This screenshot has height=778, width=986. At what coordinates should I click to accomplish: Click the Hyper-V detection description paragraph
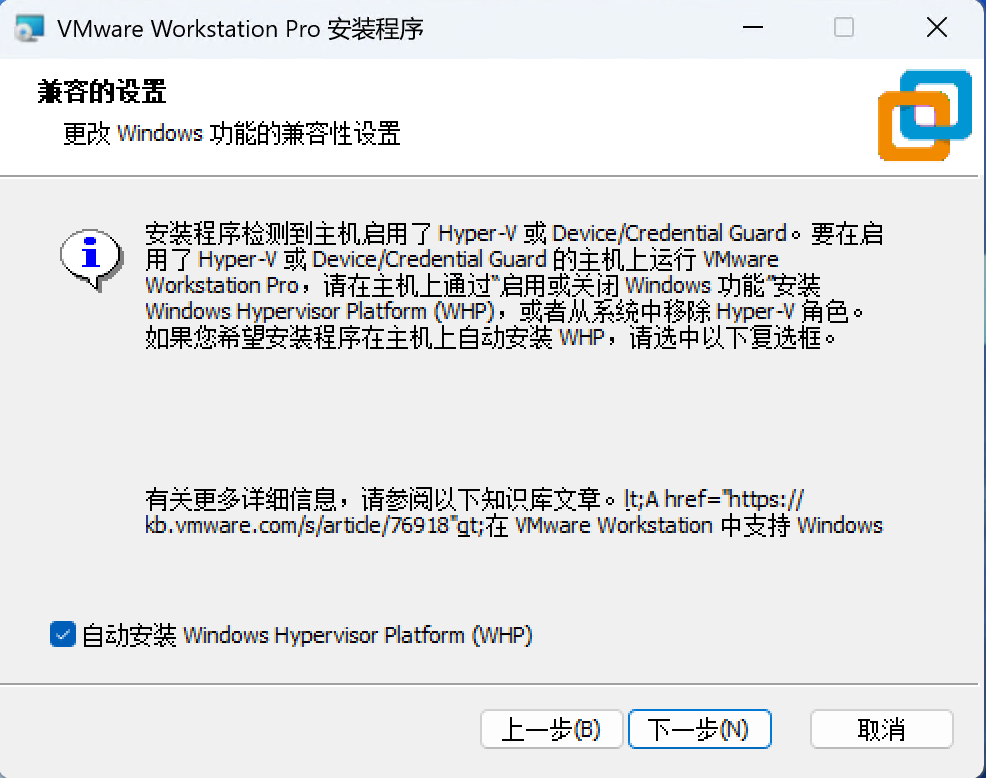pyautogui.click(x=514, y=286)
